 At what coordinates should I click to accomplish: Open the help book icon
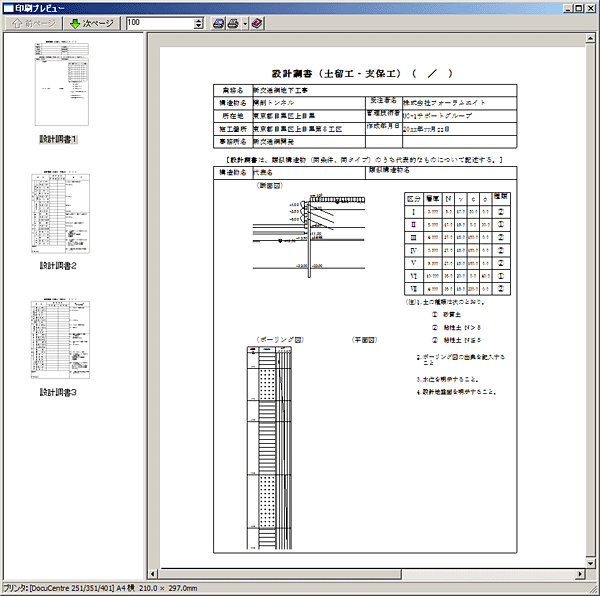(257, 23)
